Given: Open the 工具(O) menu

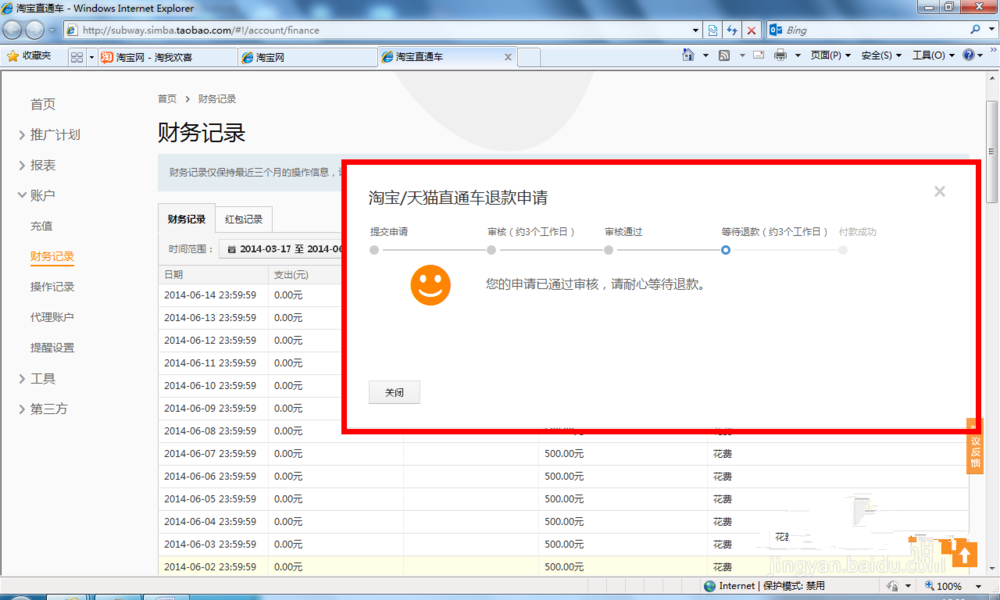Looking at the screenshot, I should 933,55.
